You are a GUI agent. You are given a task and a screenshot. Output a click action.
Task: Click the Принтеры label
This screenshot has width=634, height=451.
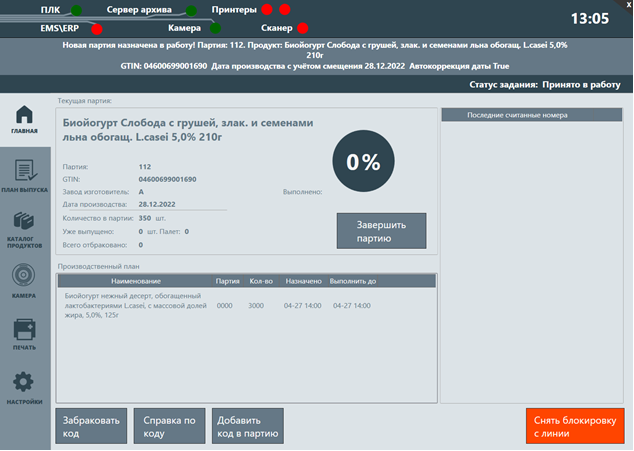(234, 10)
